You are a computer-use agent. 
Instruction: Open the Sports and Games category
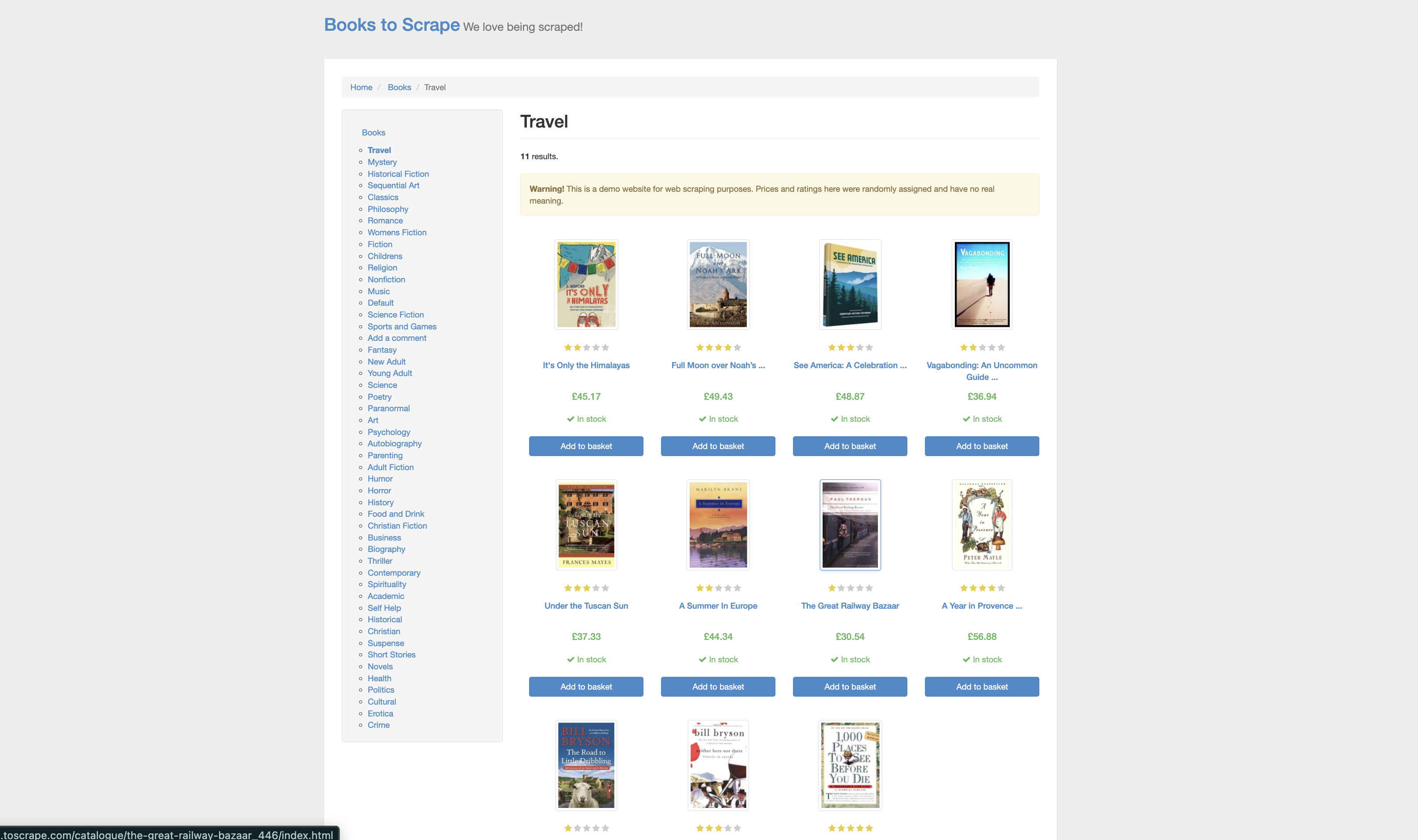tap(402, 327)
